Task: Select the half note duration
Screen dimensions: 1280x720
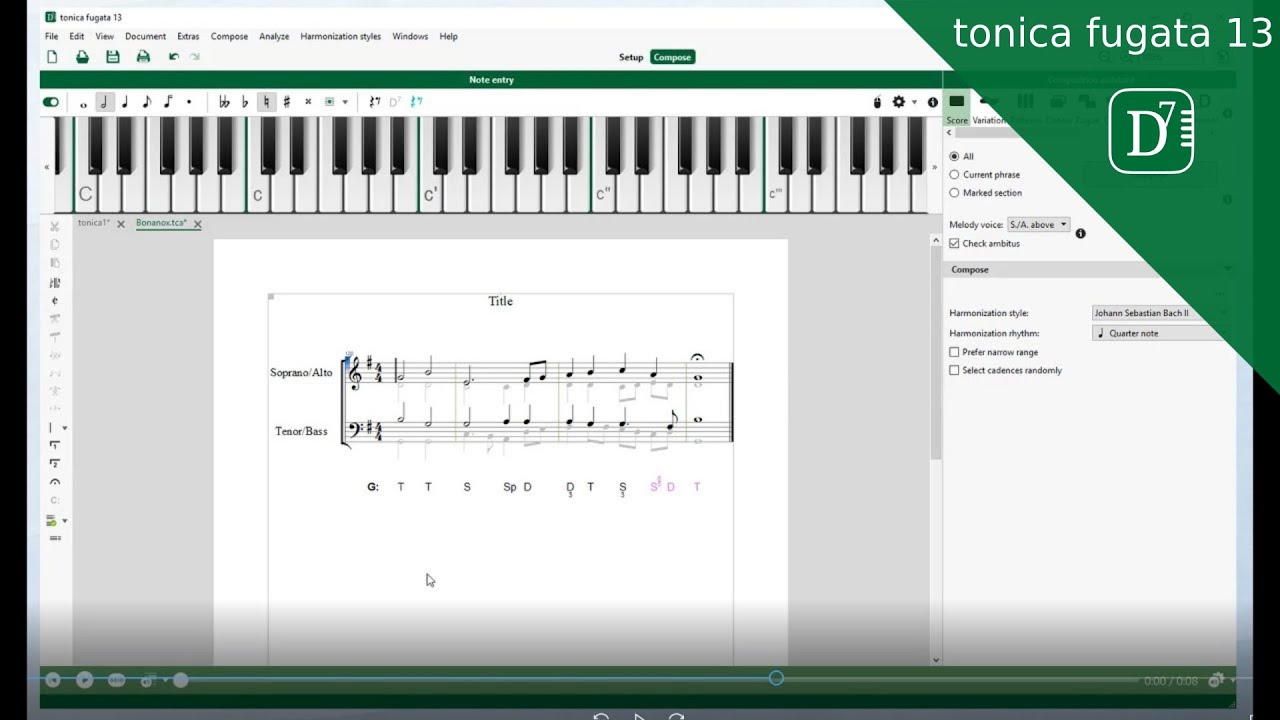Action: tap(104, 102)
